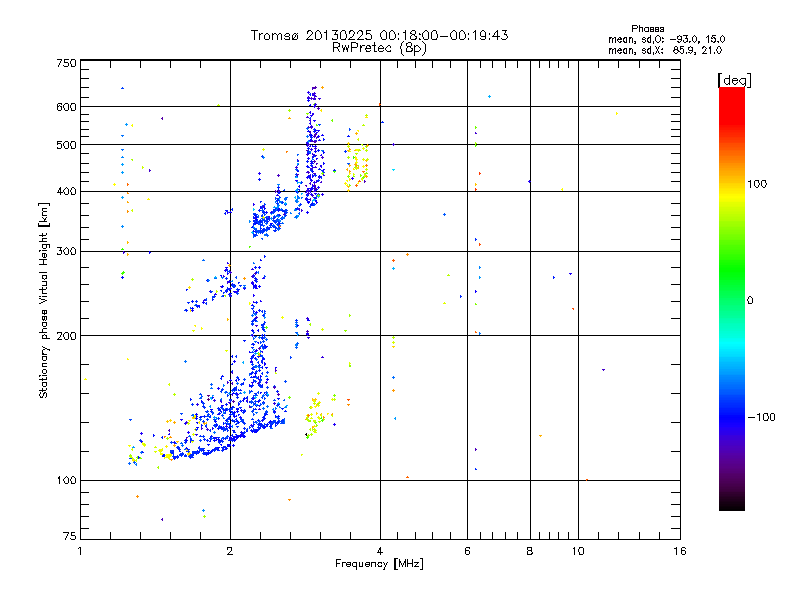The width and height of the screenshot is (800, 600).
Task: Click the plot title 'Tromsø 20130225 00:18:00-00:19:43'
Action: coord(379,35)
